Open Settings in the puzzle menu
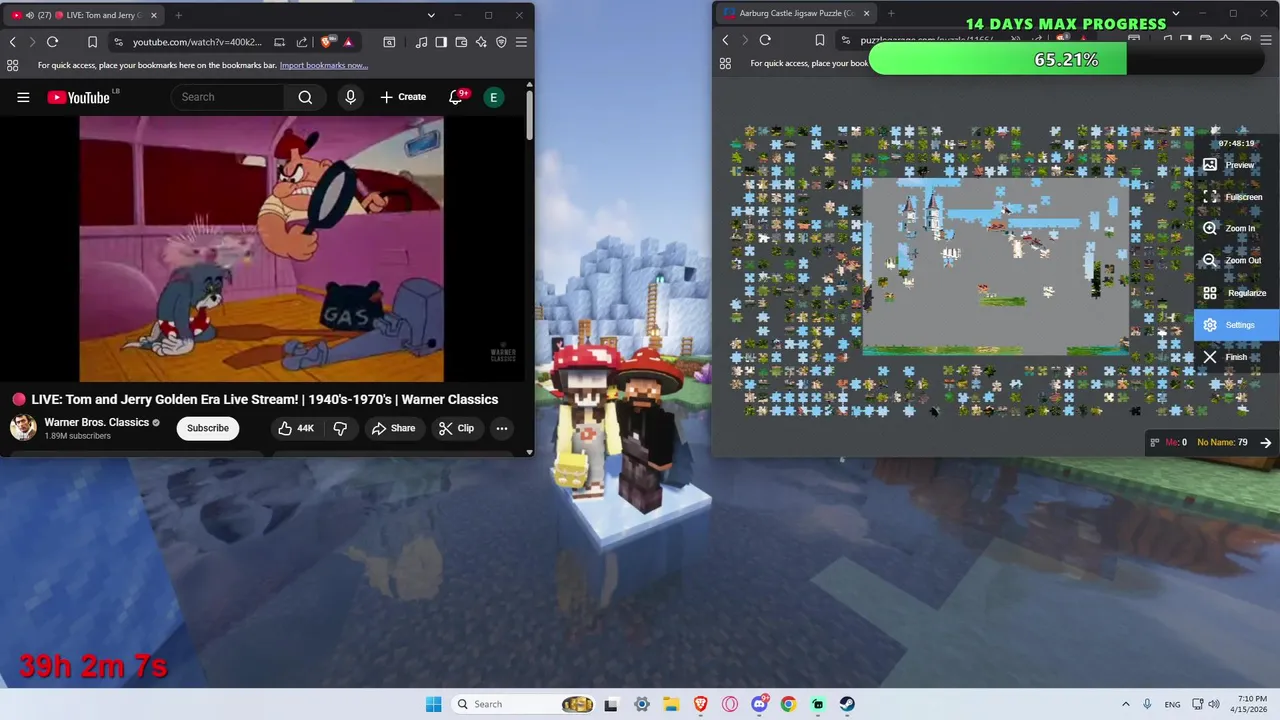Image resolution: width=1280 pixels, height=720 pixels. (1237, 325)
